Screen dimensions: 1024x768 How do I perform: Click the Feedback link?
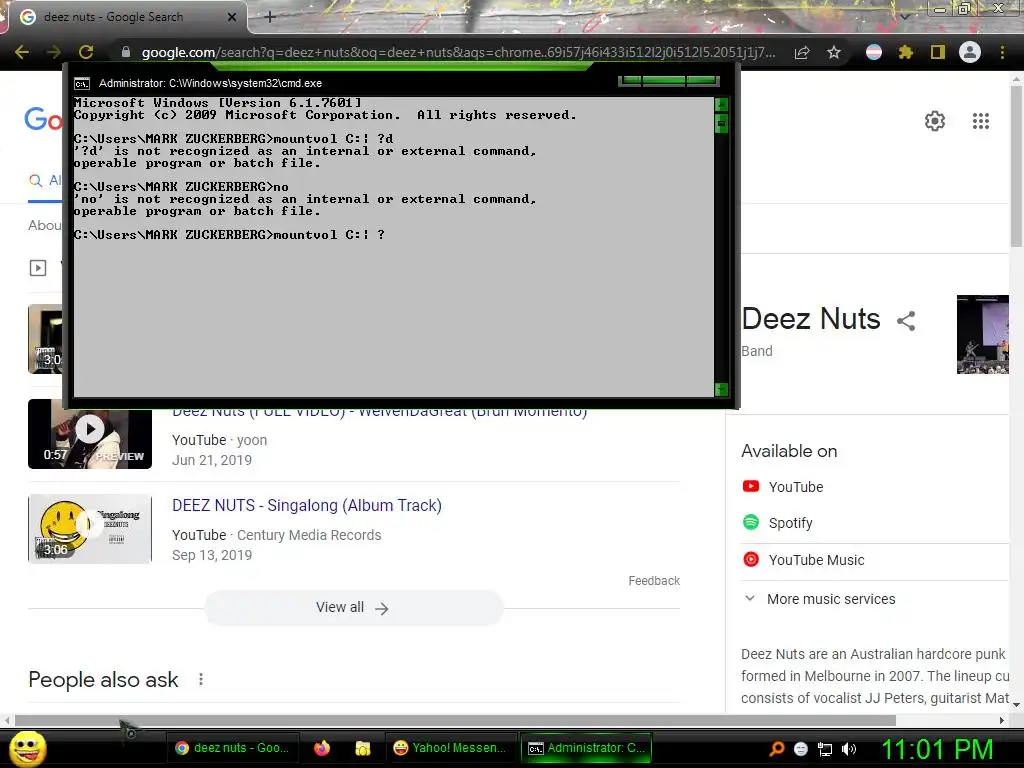tap(654, 581)
